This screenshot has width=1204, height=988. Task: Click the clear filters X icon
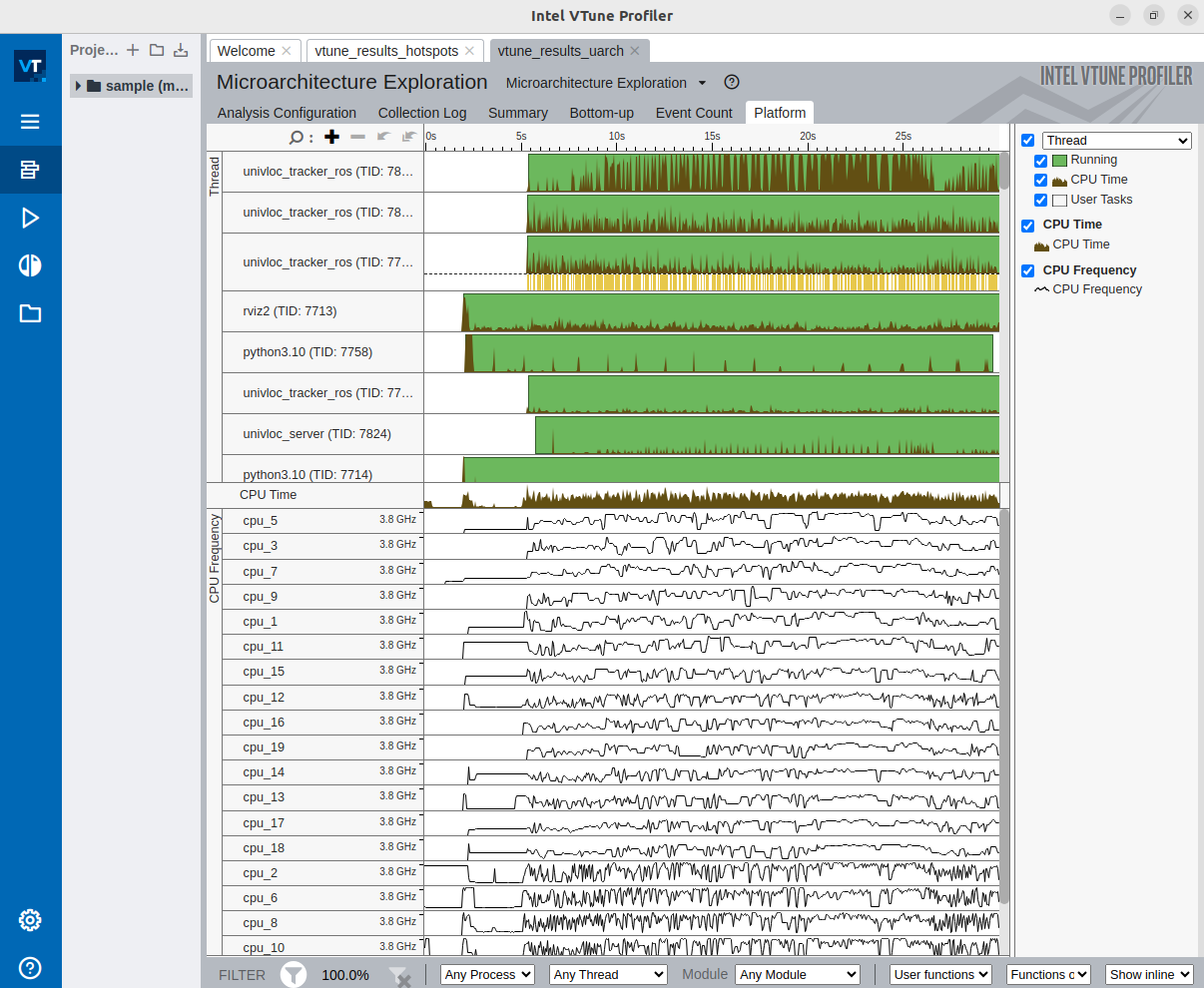point(399,976)
